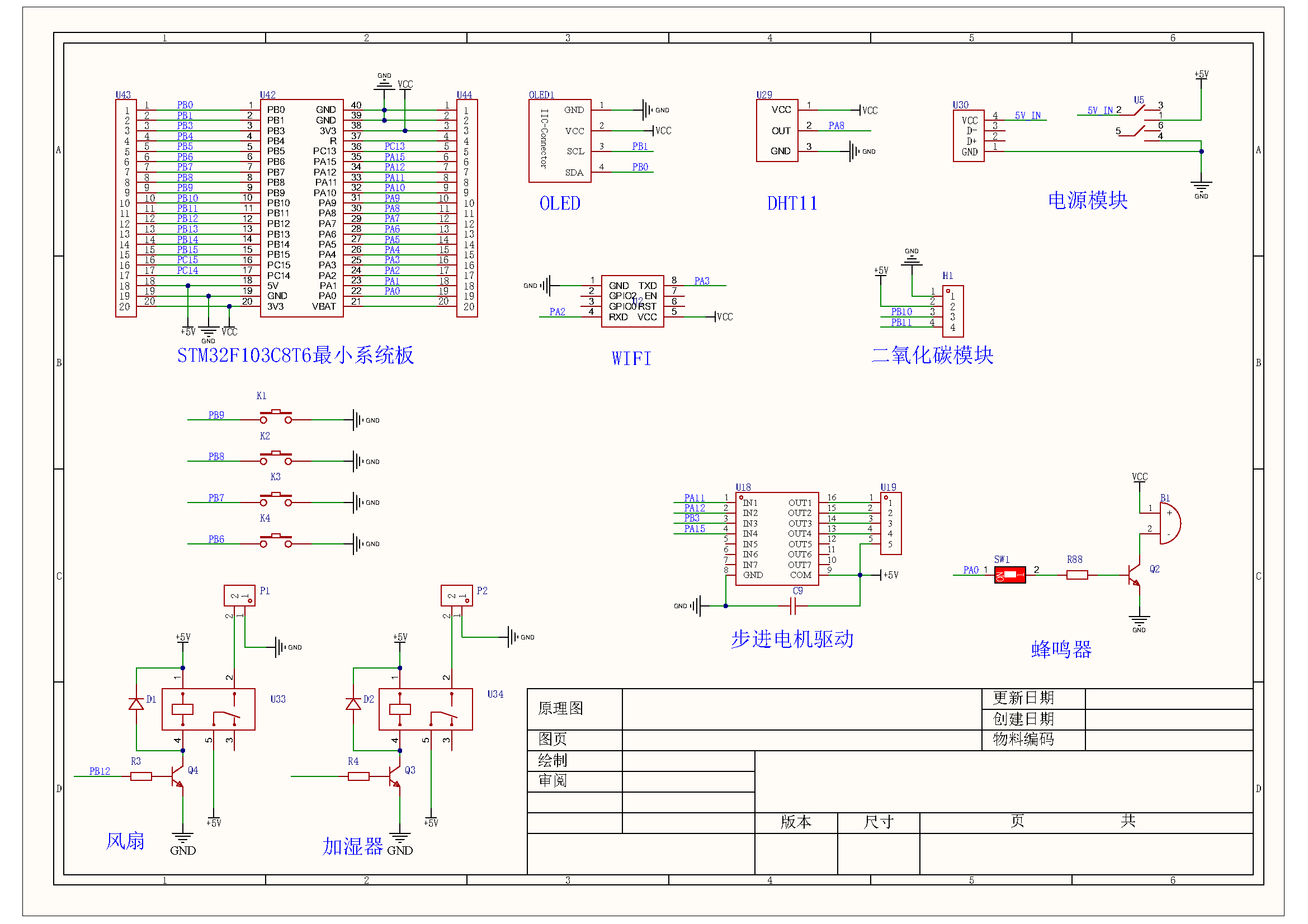The width and height of the screenshot is (1308, 924).
Task: Click the 加湿器 section label
Action: (x=353, y=846)
